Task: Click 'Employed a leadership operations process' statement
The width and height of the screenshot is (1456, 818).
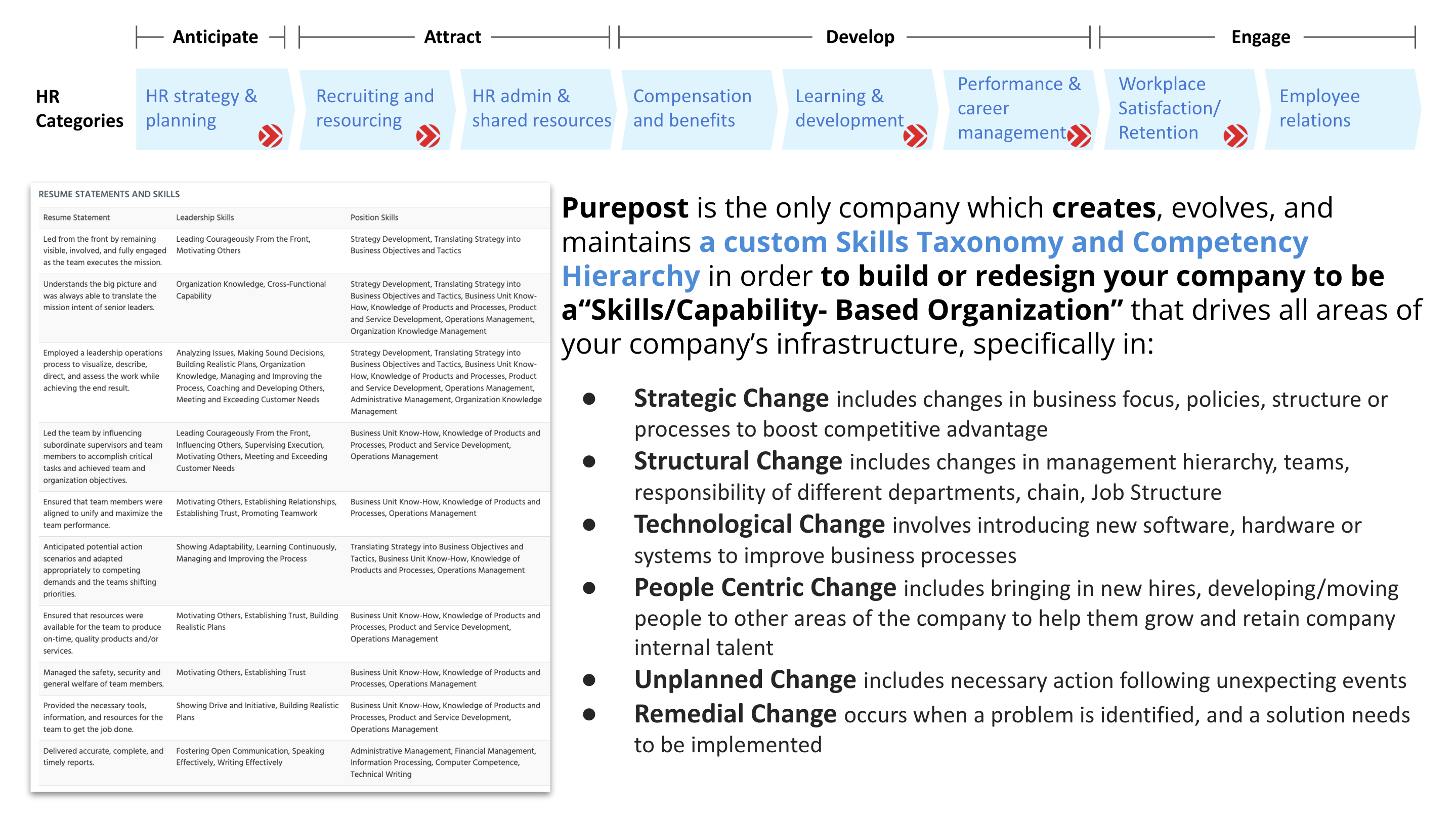Action: click(x=103, y=370)
